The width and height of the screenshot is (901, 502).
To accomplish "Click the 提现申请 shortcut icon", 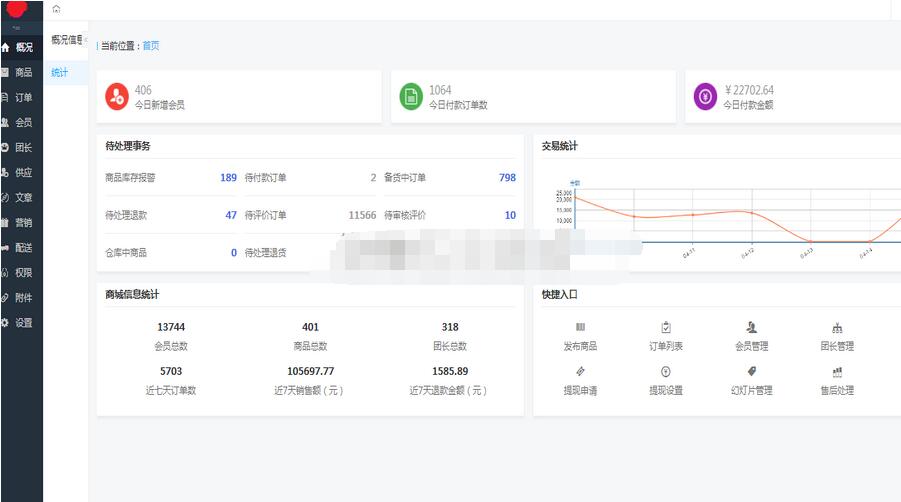I will [x=580, y=372].
